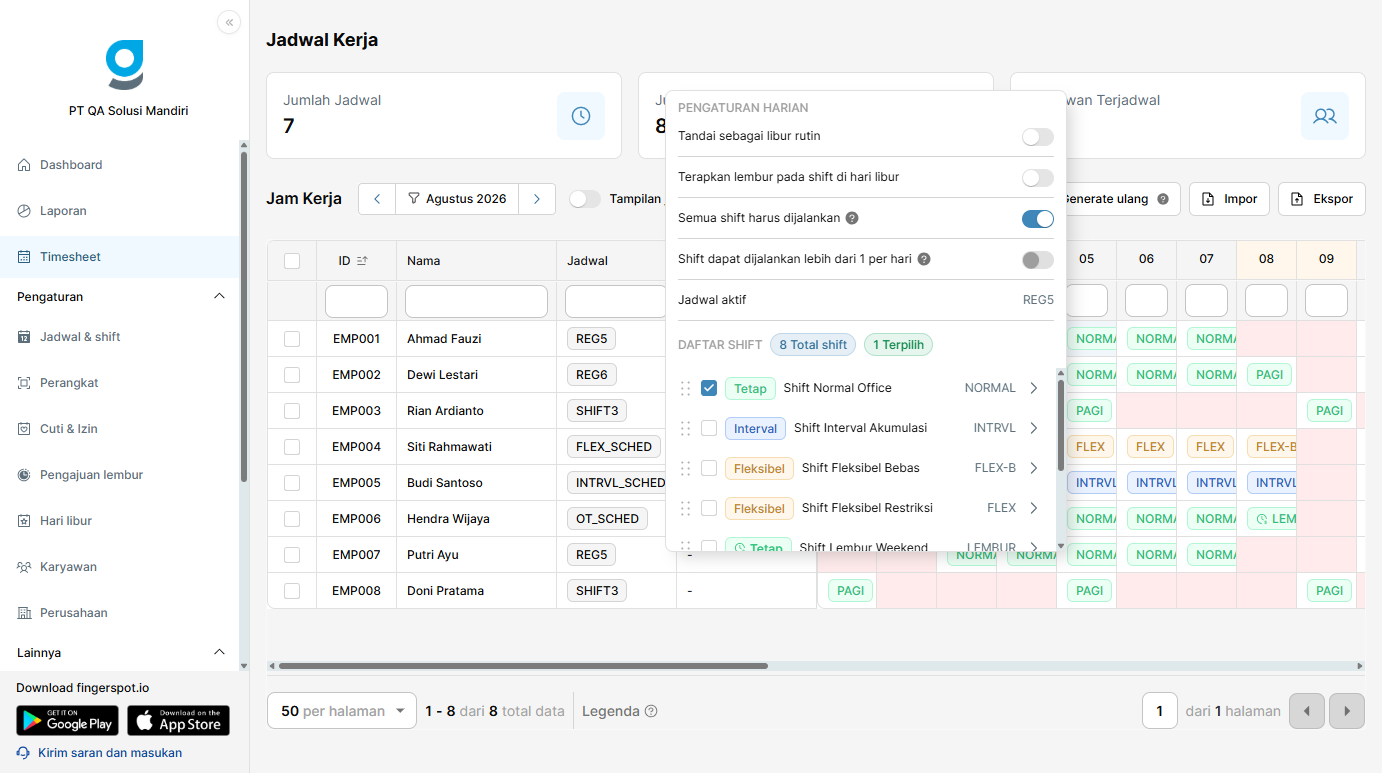
Task: Enable Tandai sebagai libur rutin toggle
Action: pos(1038,137)
